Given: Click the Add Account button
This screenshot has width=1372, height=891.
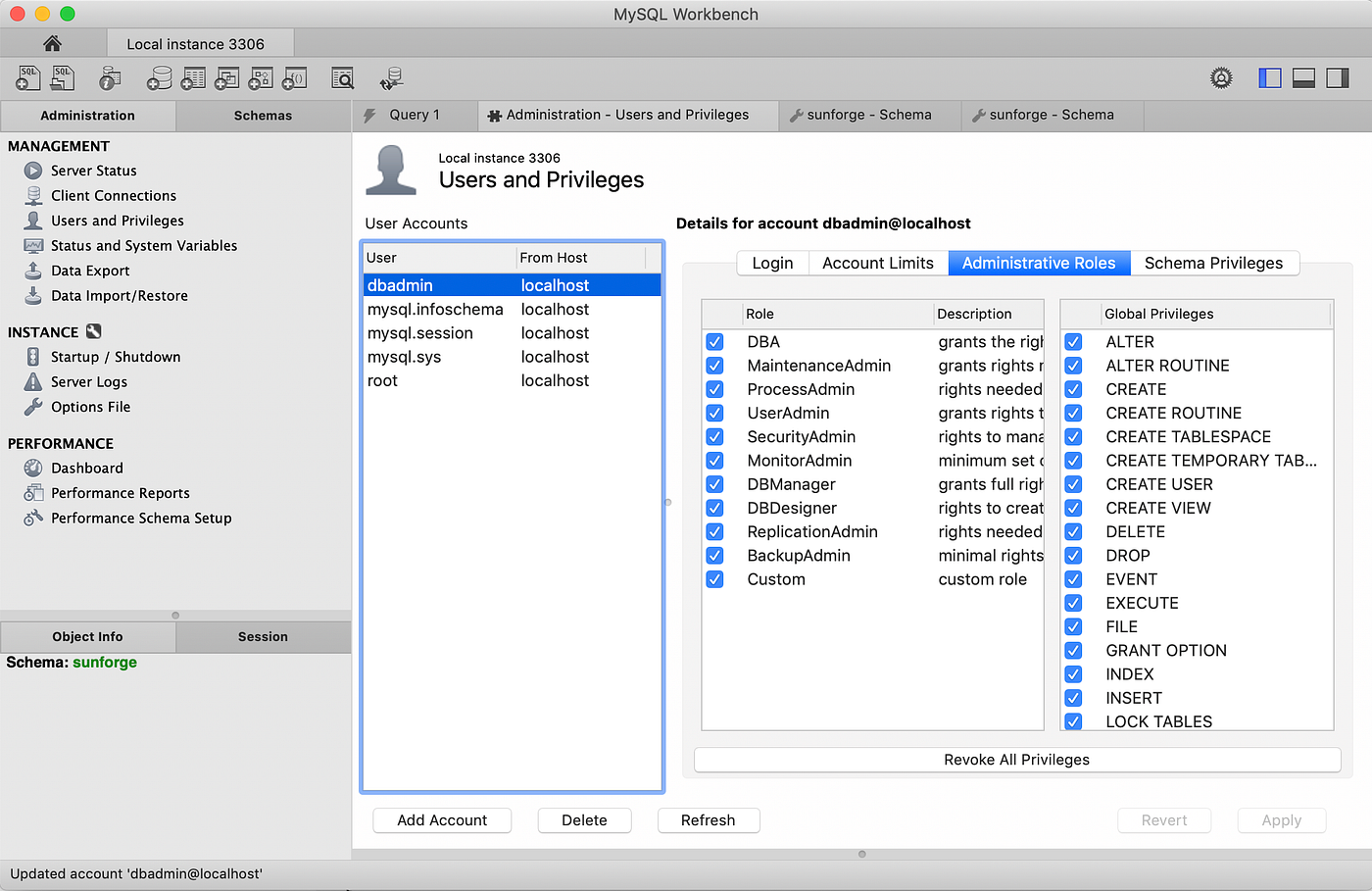Looking at the screenshot, I should [442, 820].
